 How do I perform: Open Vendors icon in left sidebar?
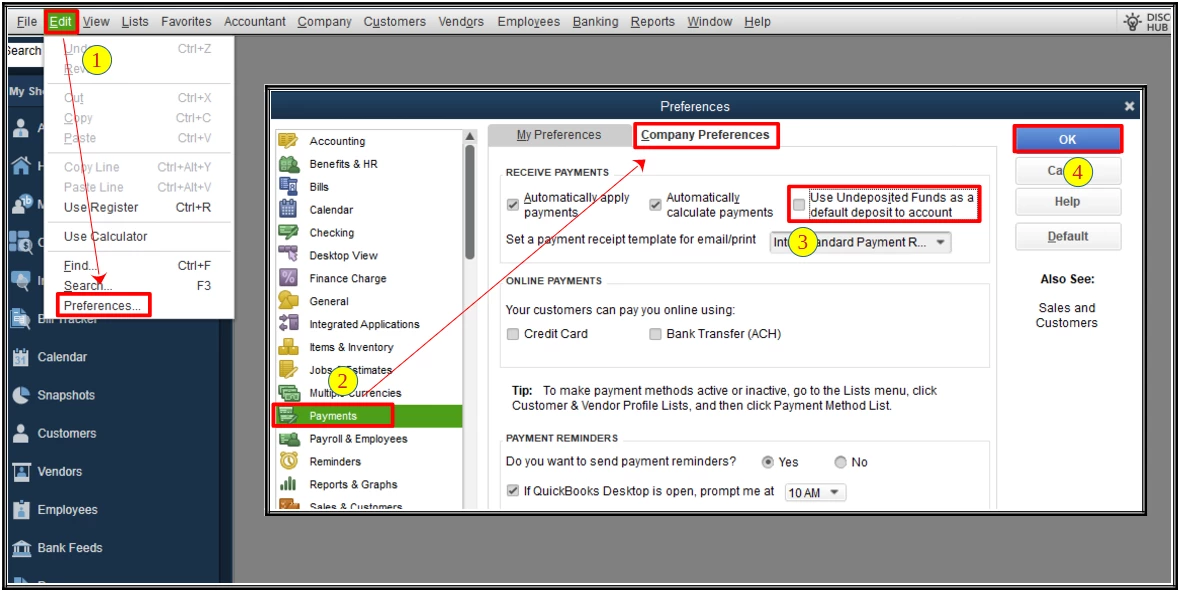pos(22,471)
